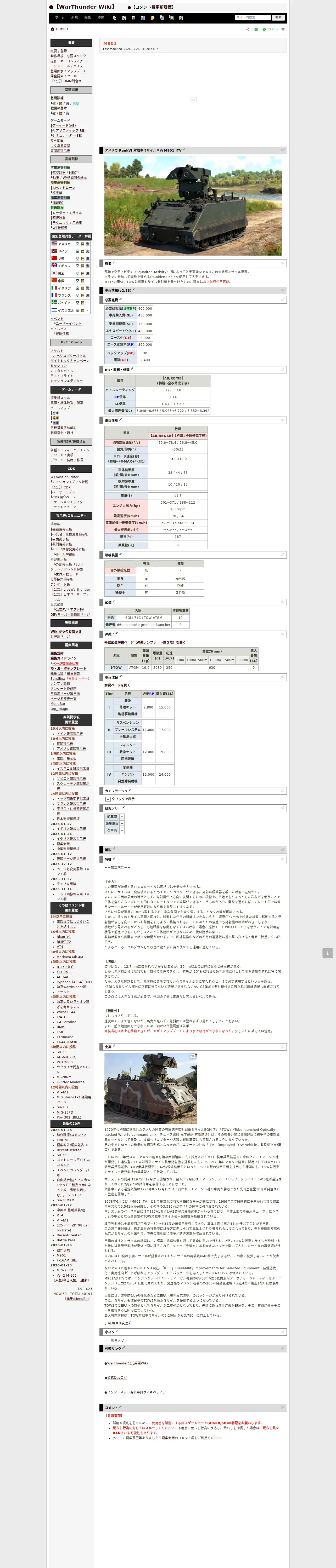Click the home icon in the breadcrumb
This screenshot has height=1568, width=336.
(x=52, y=29)
